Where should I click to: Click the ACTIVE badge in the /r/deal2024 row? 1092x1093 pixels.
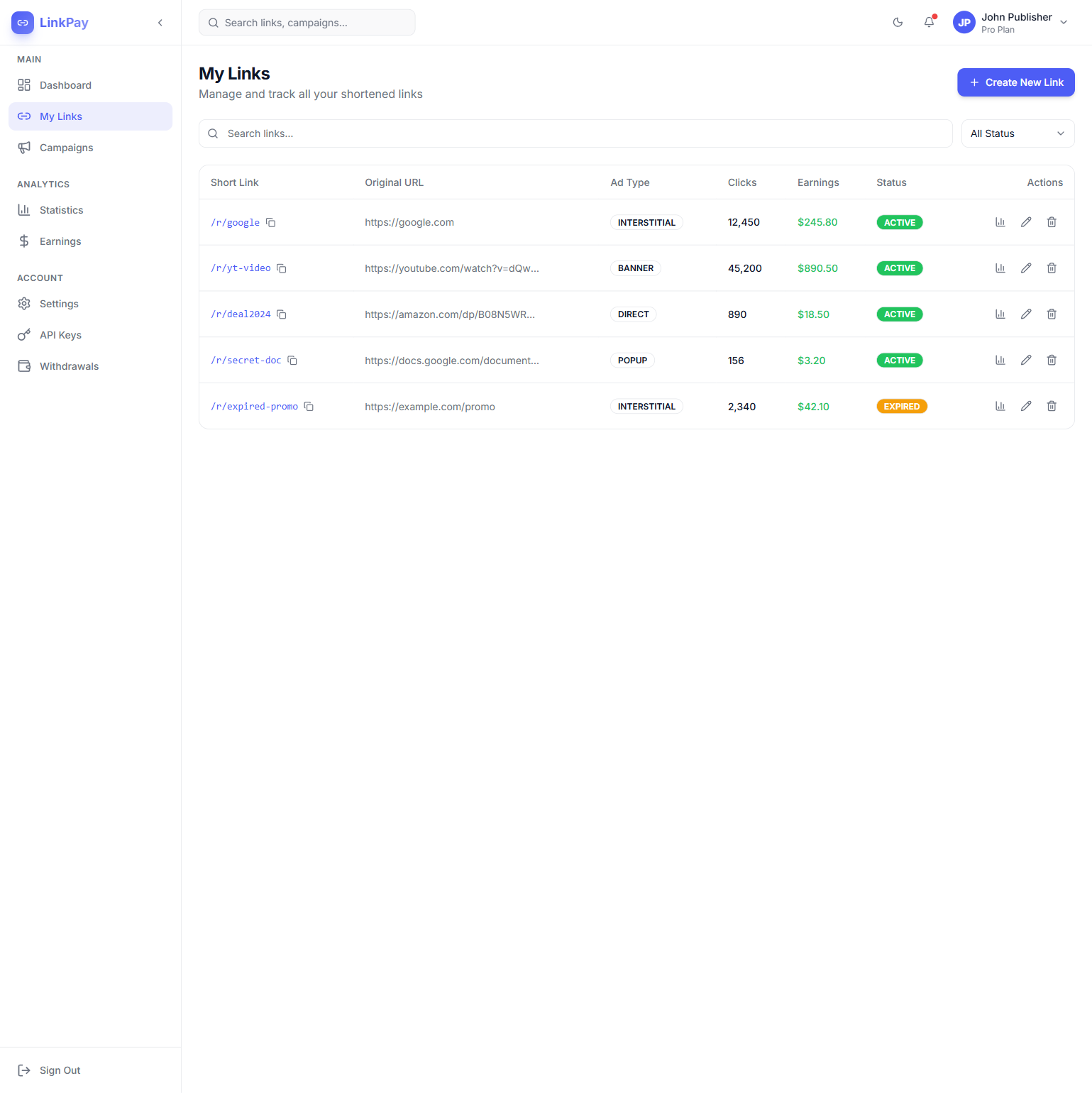(900, 314)
